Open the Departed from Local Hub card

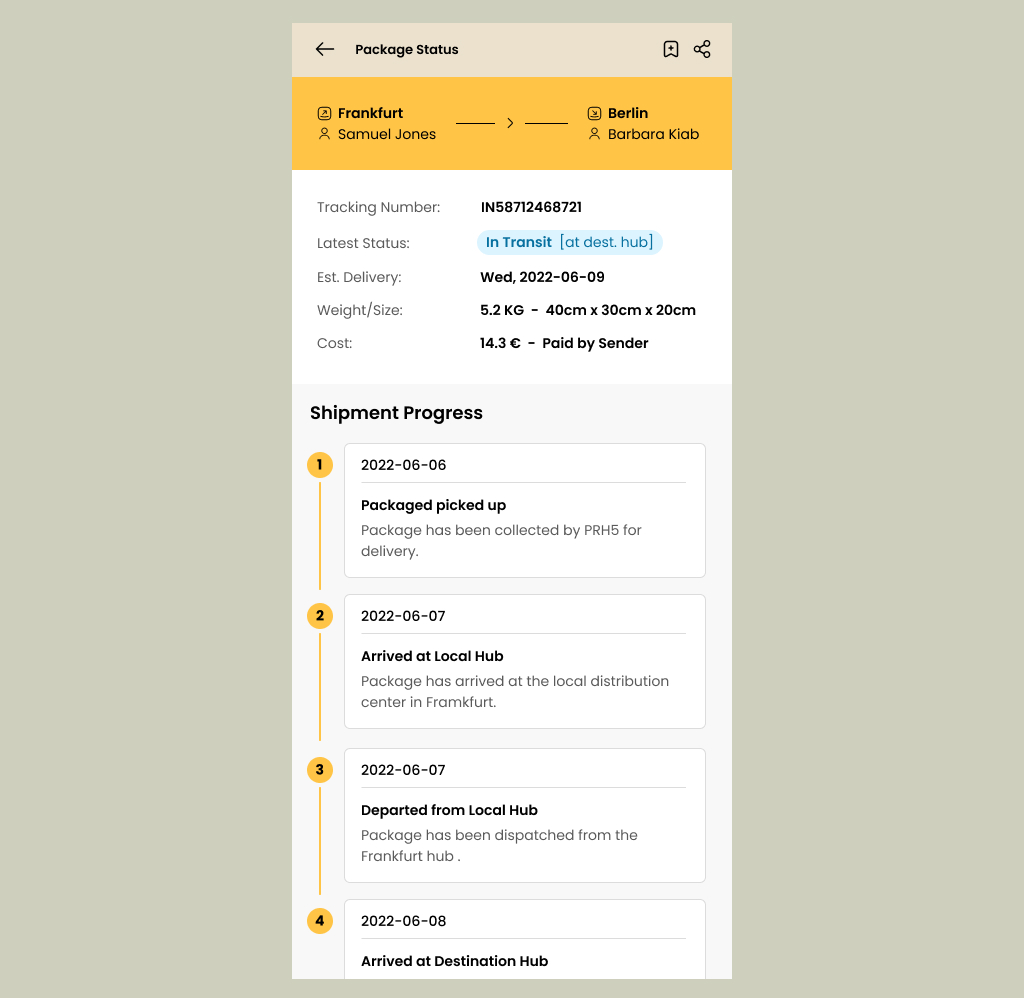[x=525, y=816]
